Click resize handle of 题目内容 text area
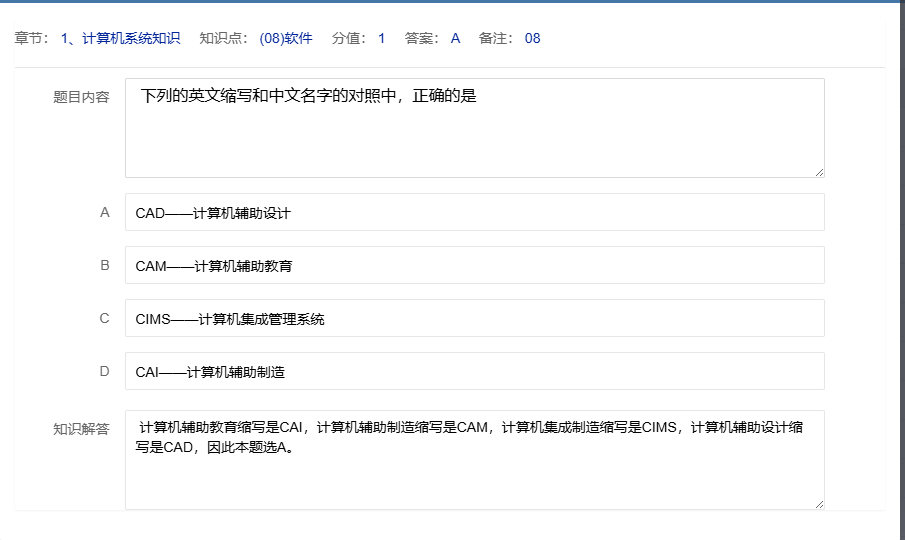Screen dimensions: 905x540 pos(819,172)
